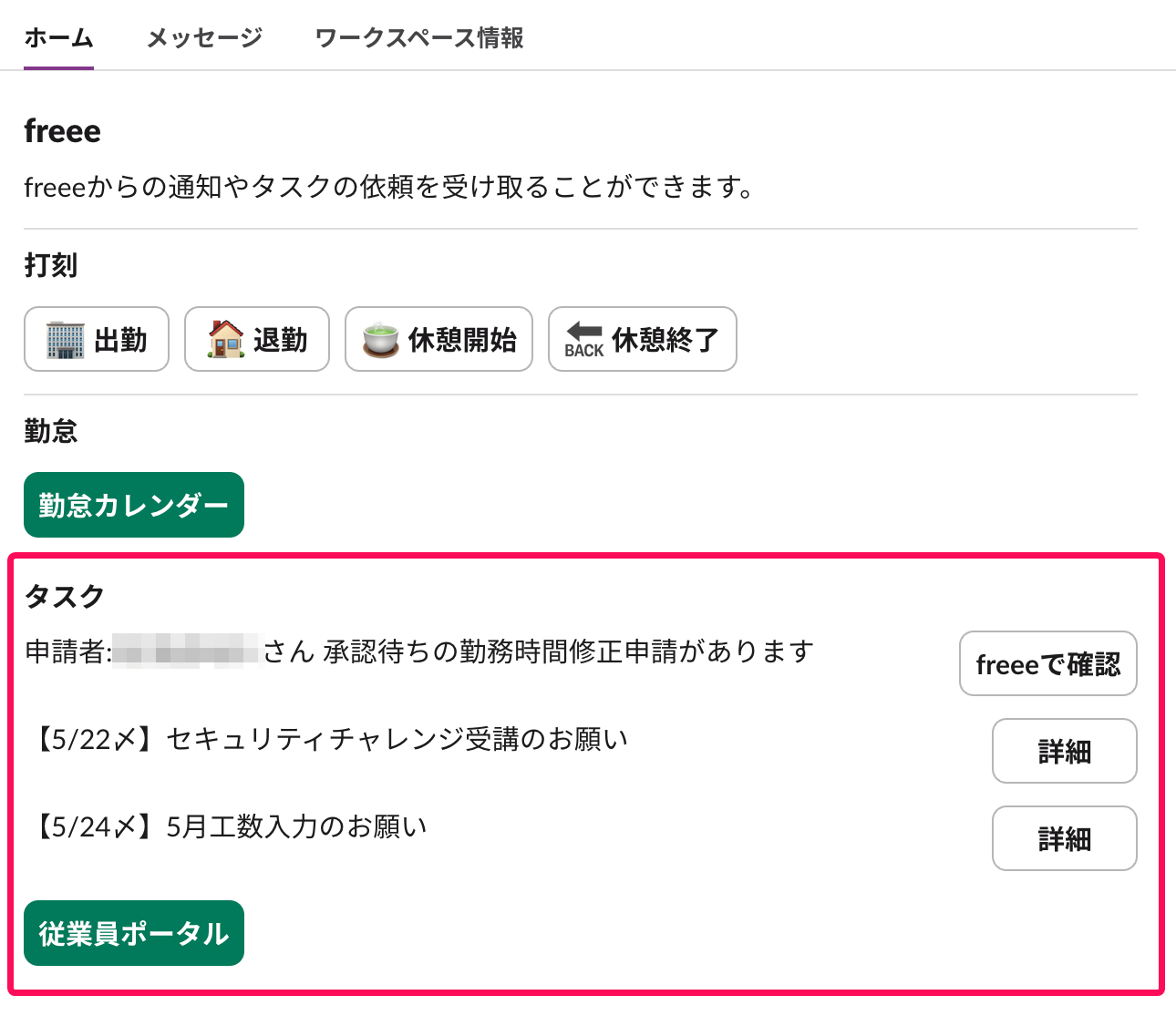The height and width of the screenshot is (1026, 1176).
Task: Click the タスク section heading
Action: click(x=64, y=597)
